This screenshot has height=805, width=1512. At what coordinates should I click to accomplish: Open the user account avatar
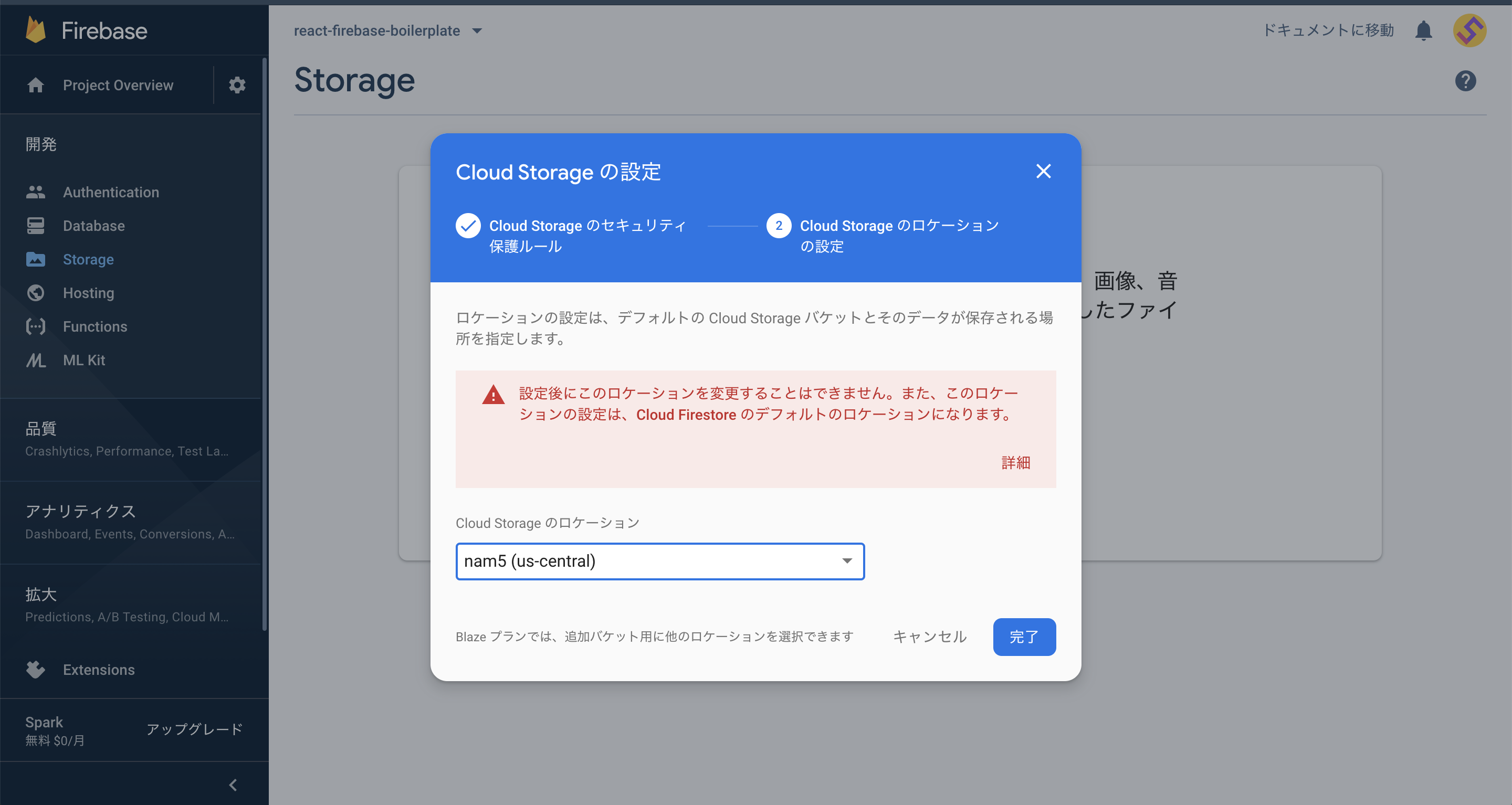[x=1469, y=30]
